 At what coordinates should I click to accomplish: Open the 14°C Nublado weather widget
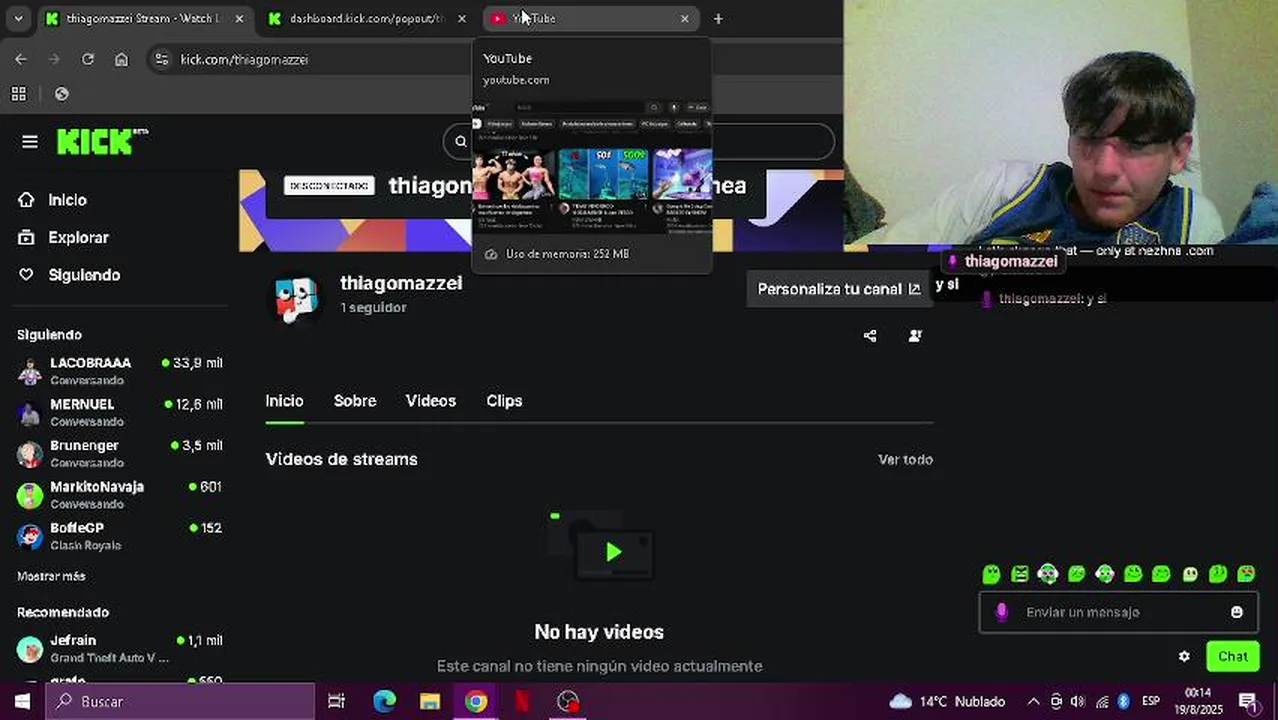click(x=947, y=701)
